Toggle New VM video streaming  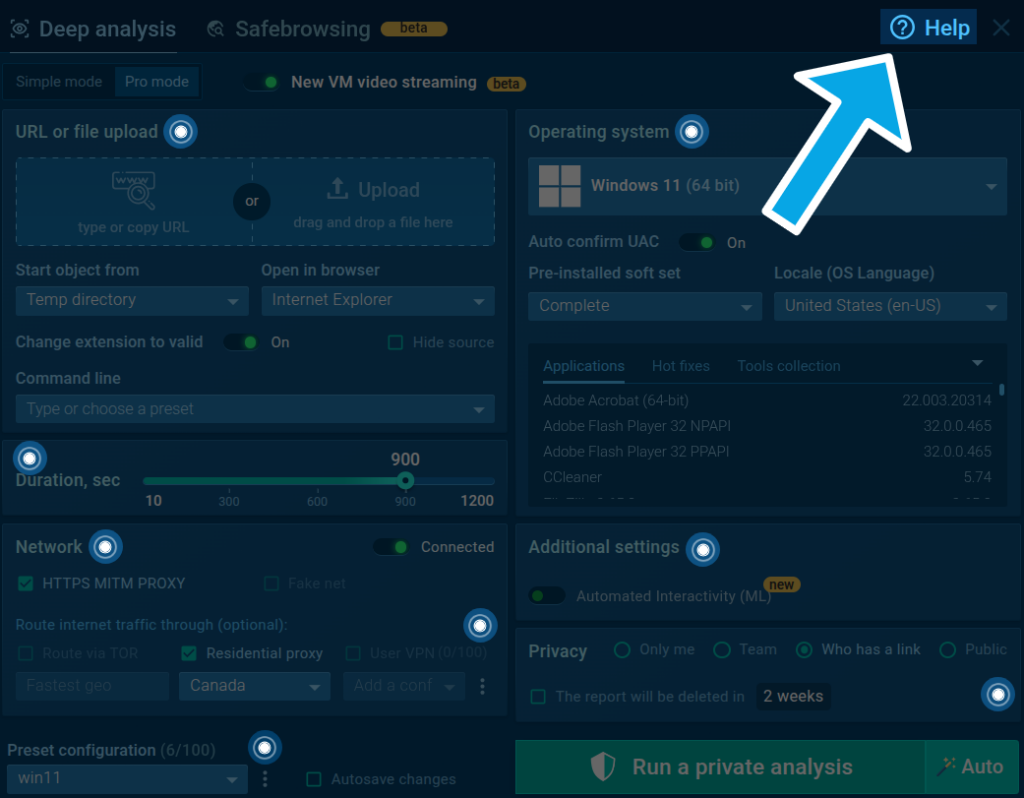pyautogui.click(x=263, y=82)
